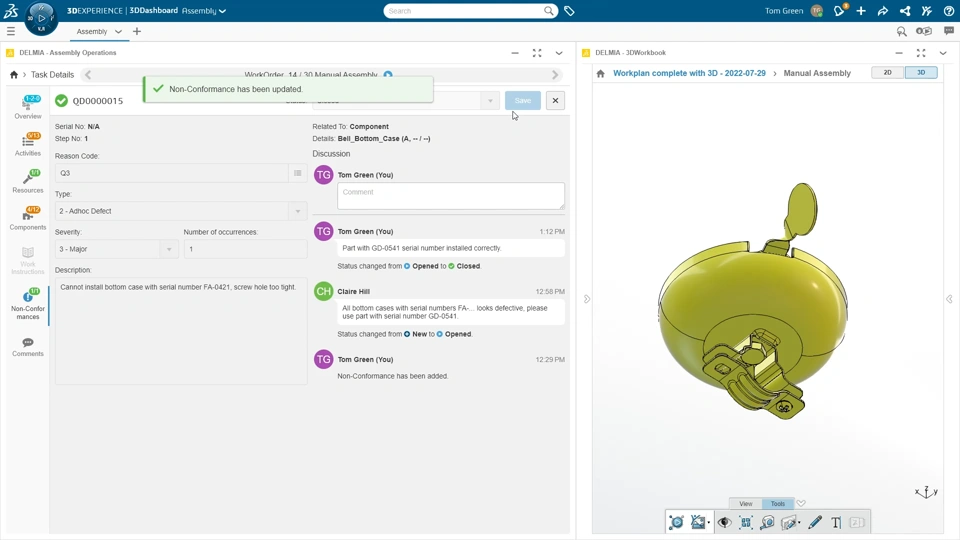Click the Save button
Screen dimensions: 960x540
point(523,100)
